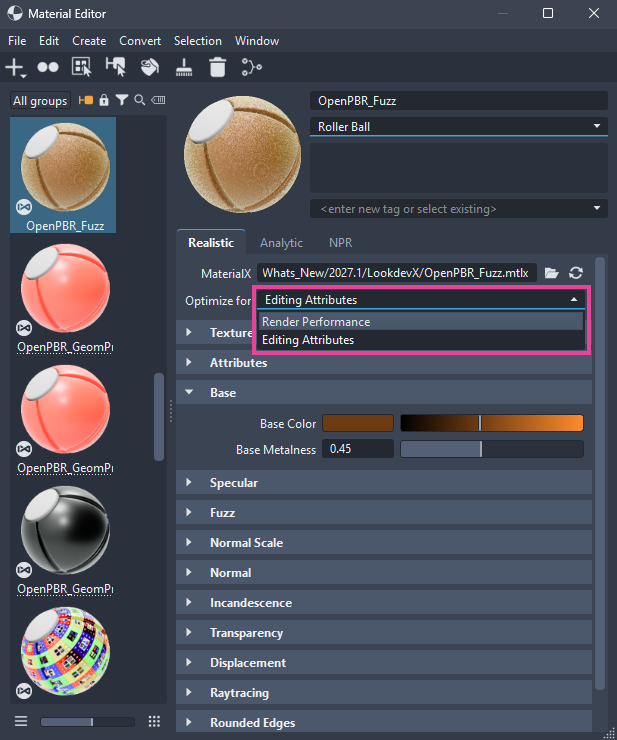617x740 pixels.
Task: Click the large material preview sphere
Action: tap(243, 154)
